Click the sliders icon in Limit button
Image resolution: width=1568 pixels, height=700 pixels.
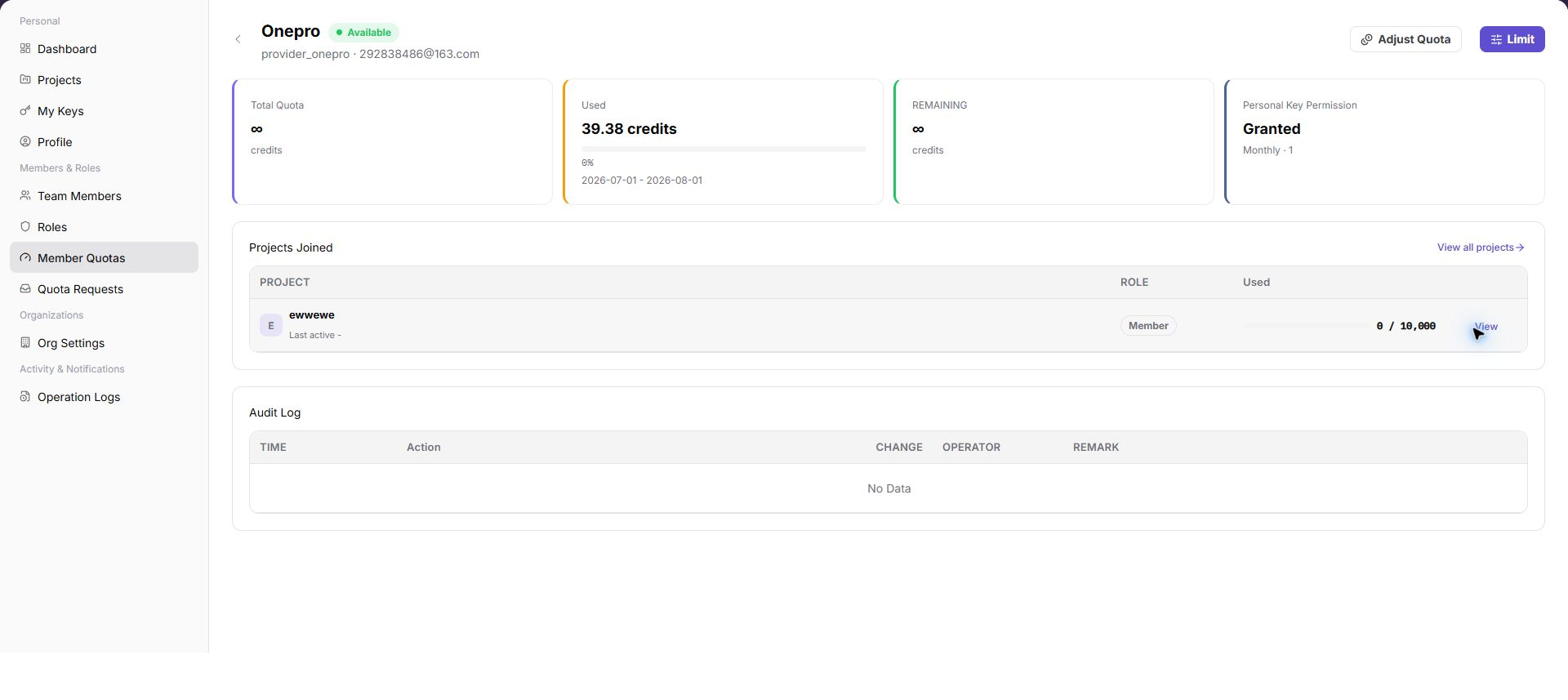1496,39
